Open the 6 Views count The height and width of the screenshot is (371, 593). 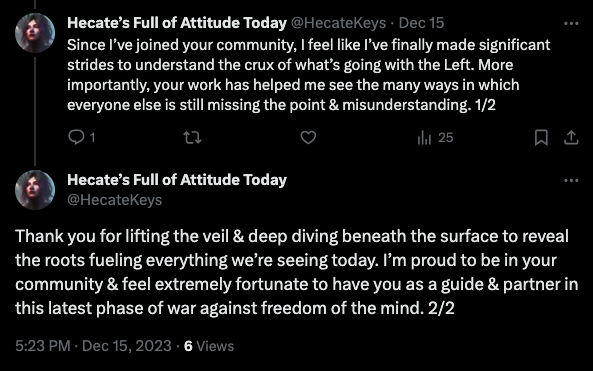[x=209, y=346]
